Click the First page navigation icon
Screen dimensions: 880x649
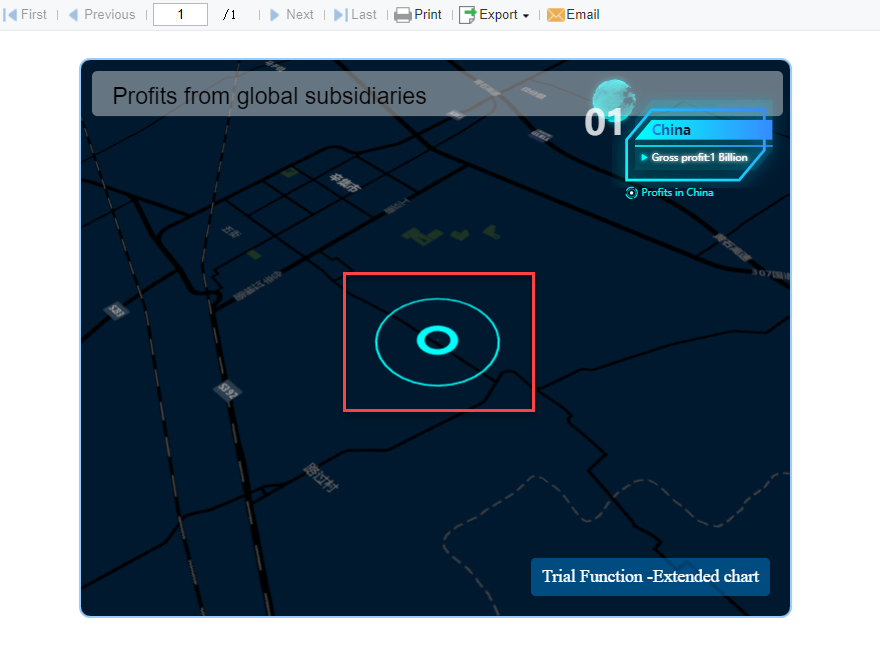(8, 14)
